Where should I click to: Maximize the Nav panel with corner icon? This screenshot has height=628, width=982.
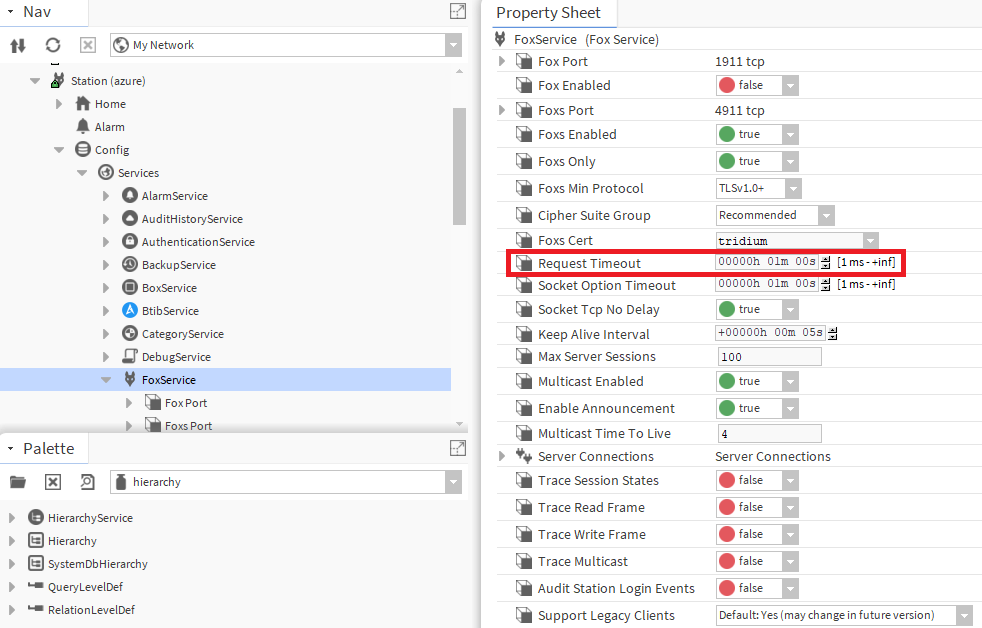point(457,12)
